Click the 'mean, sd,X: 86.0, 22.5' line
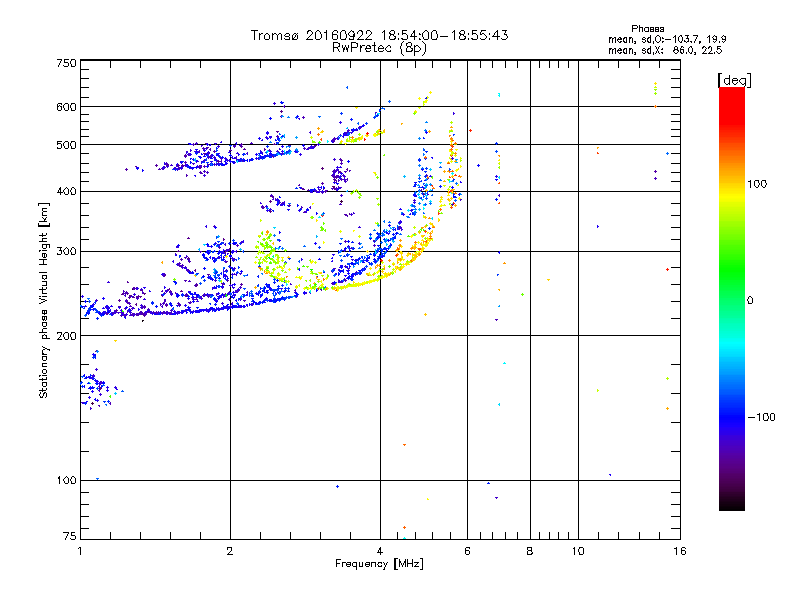 click(665, 50)
